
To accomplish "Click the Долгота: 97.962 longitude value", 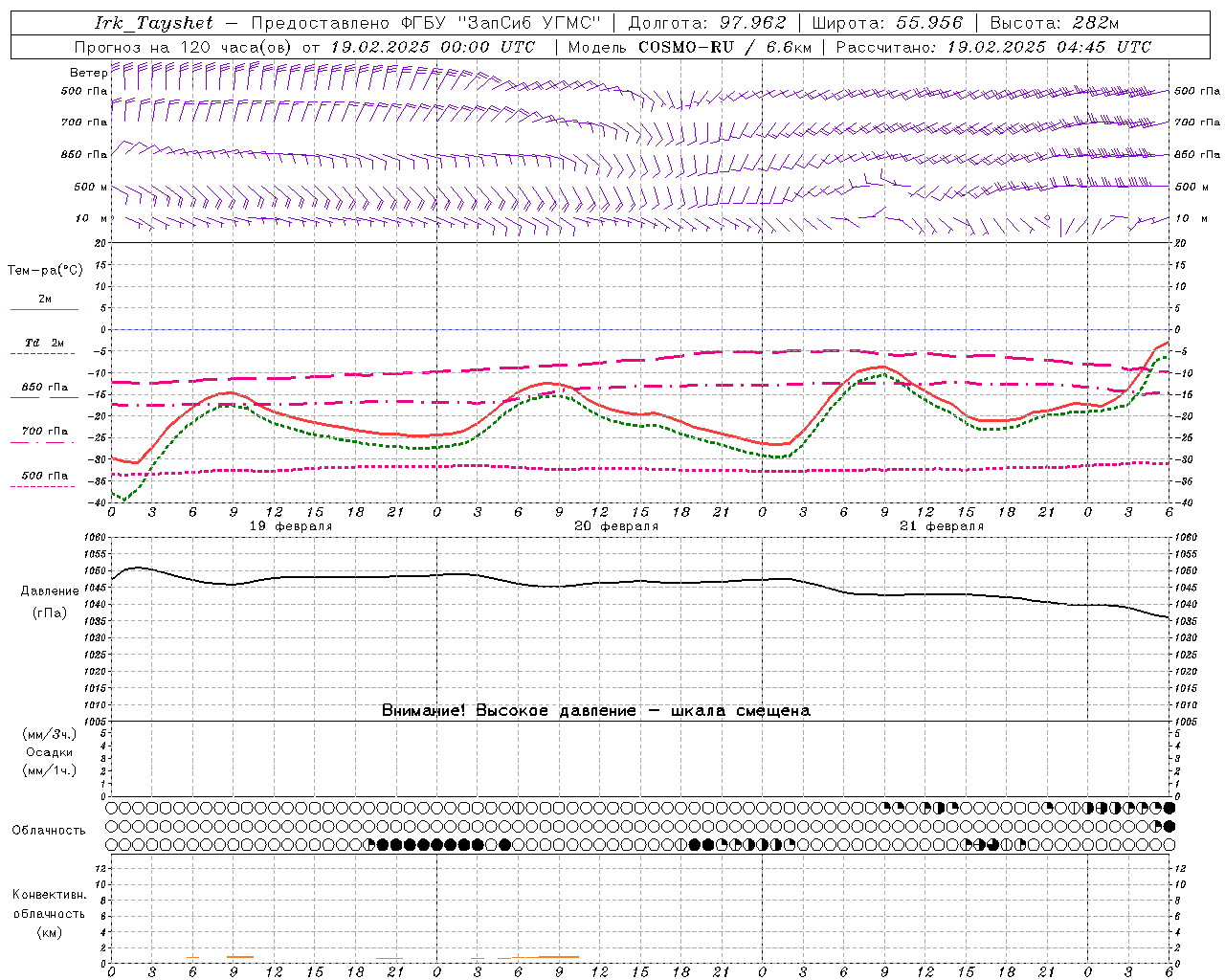I will coord(706,23).
